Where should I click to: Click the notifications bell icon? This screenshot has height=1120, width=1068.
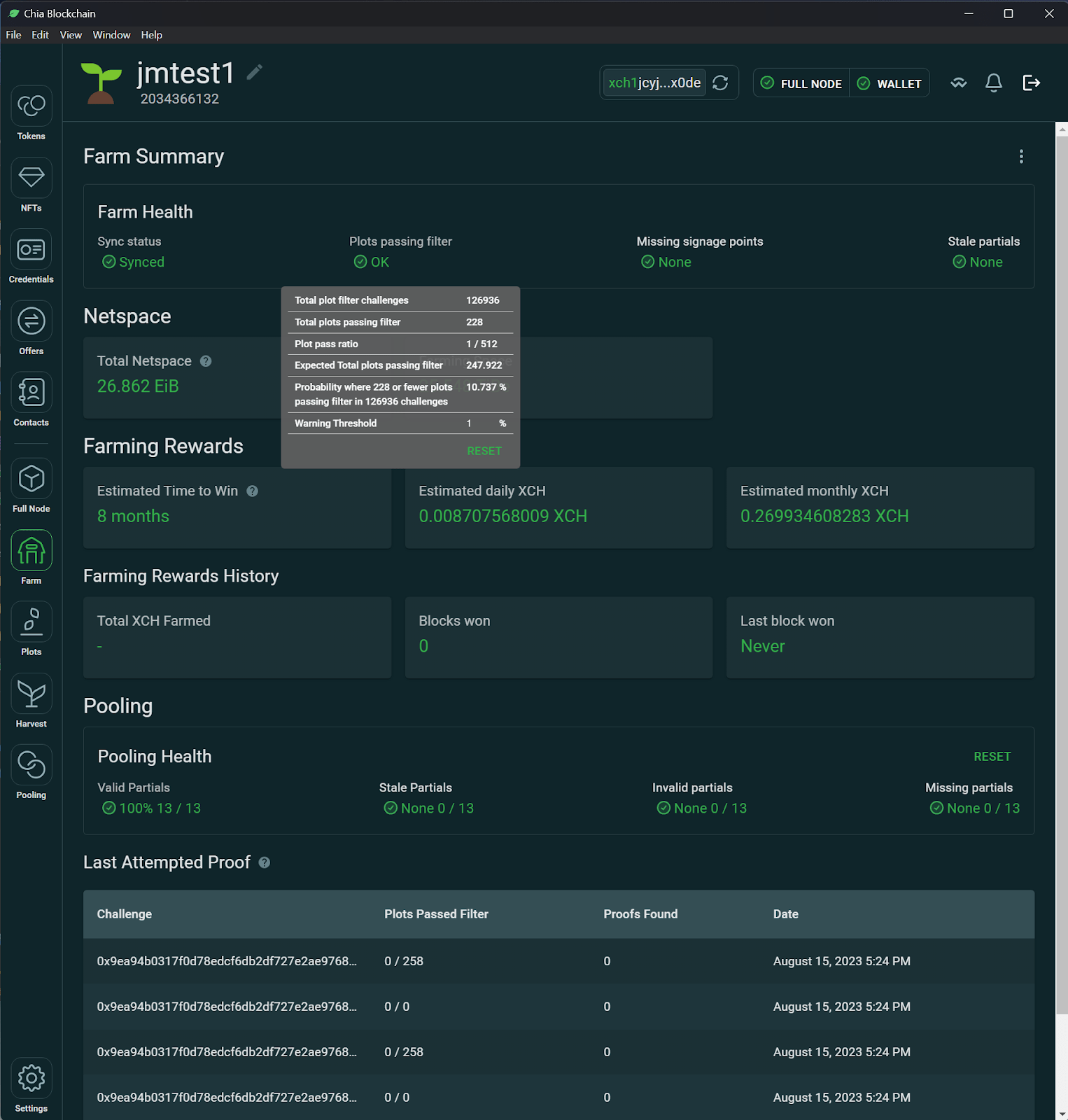[x=993, y=83]
